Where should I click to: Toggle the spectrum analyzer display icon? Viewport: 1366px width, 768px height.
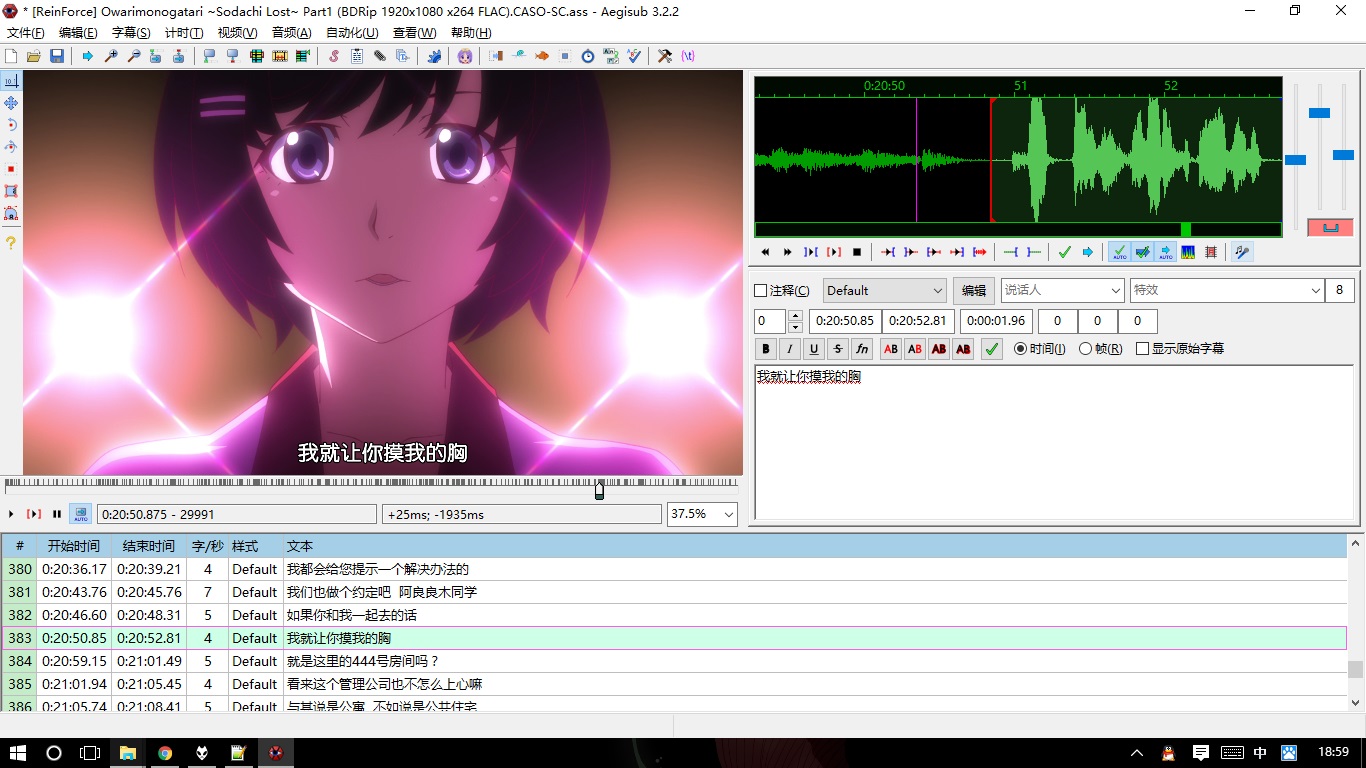click(x=1188, y=252)
